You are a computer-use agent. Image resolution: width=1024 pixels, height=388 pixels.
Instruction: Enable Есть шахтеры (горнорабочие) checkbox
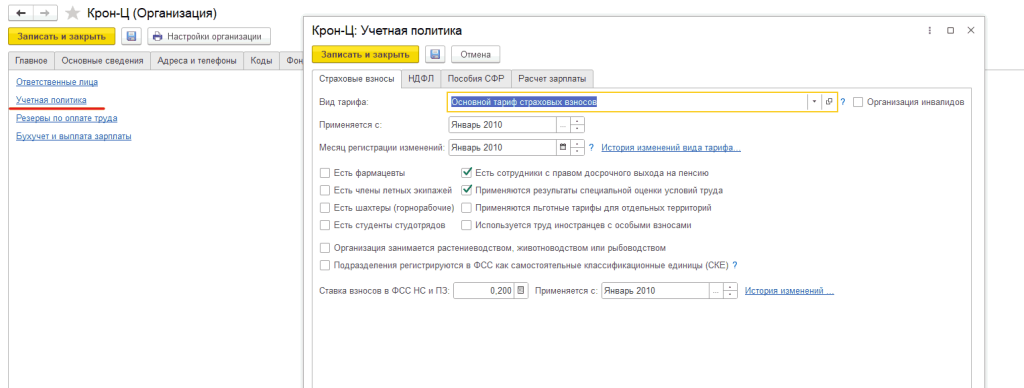(325, 208)
